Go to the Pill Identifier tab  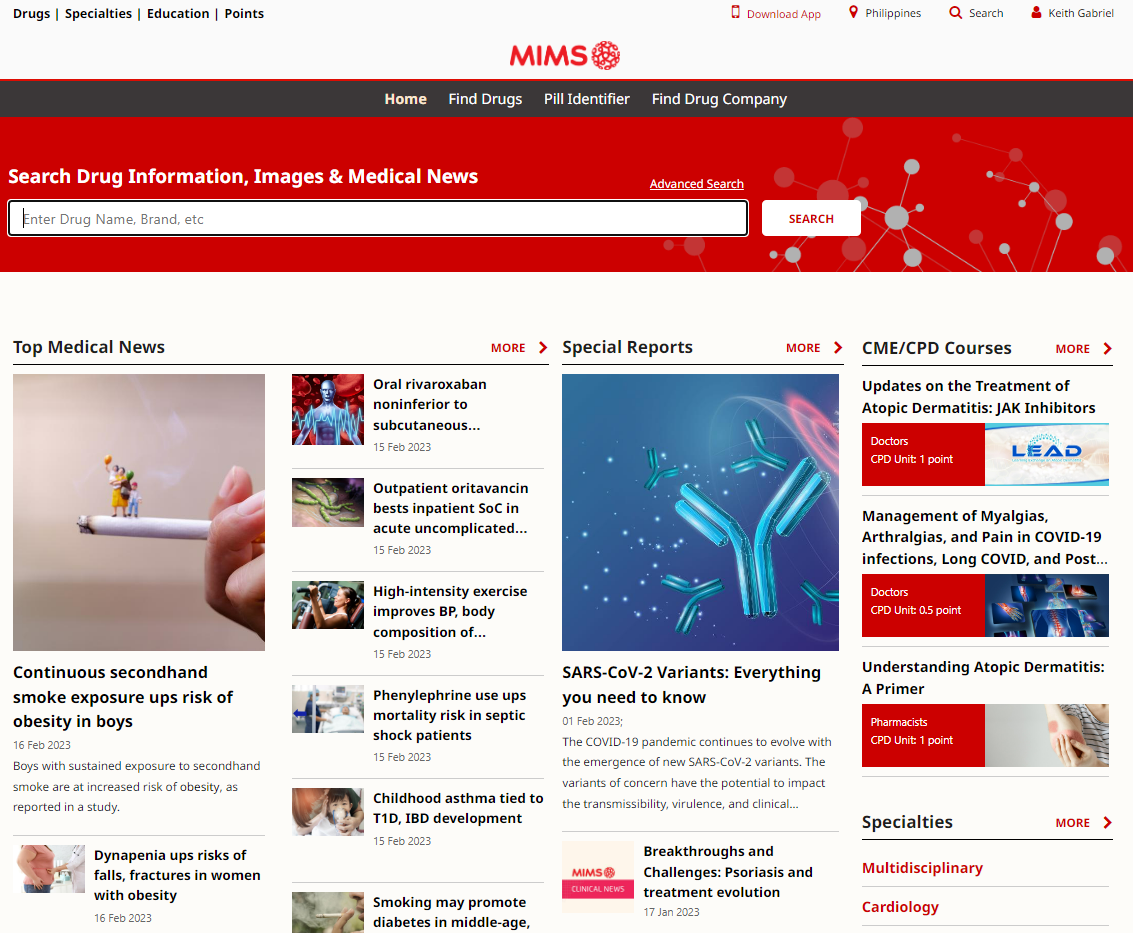pyautogui.click(x=587, y=99)
